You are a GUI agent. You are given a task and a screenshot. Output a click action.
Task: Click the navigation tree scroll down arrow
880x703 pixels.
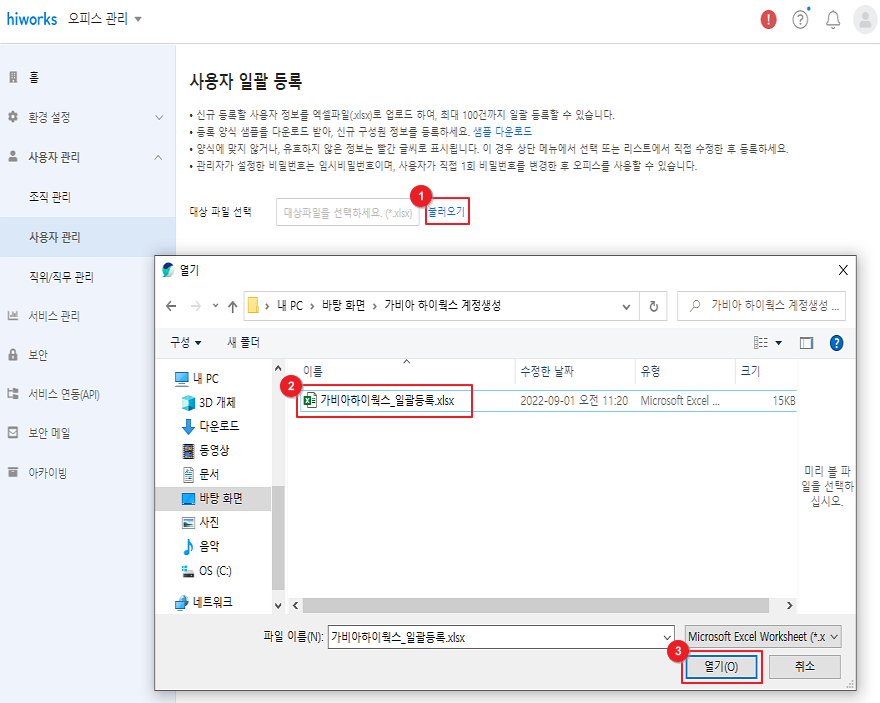pyautogui.click(x=278, y=606)
